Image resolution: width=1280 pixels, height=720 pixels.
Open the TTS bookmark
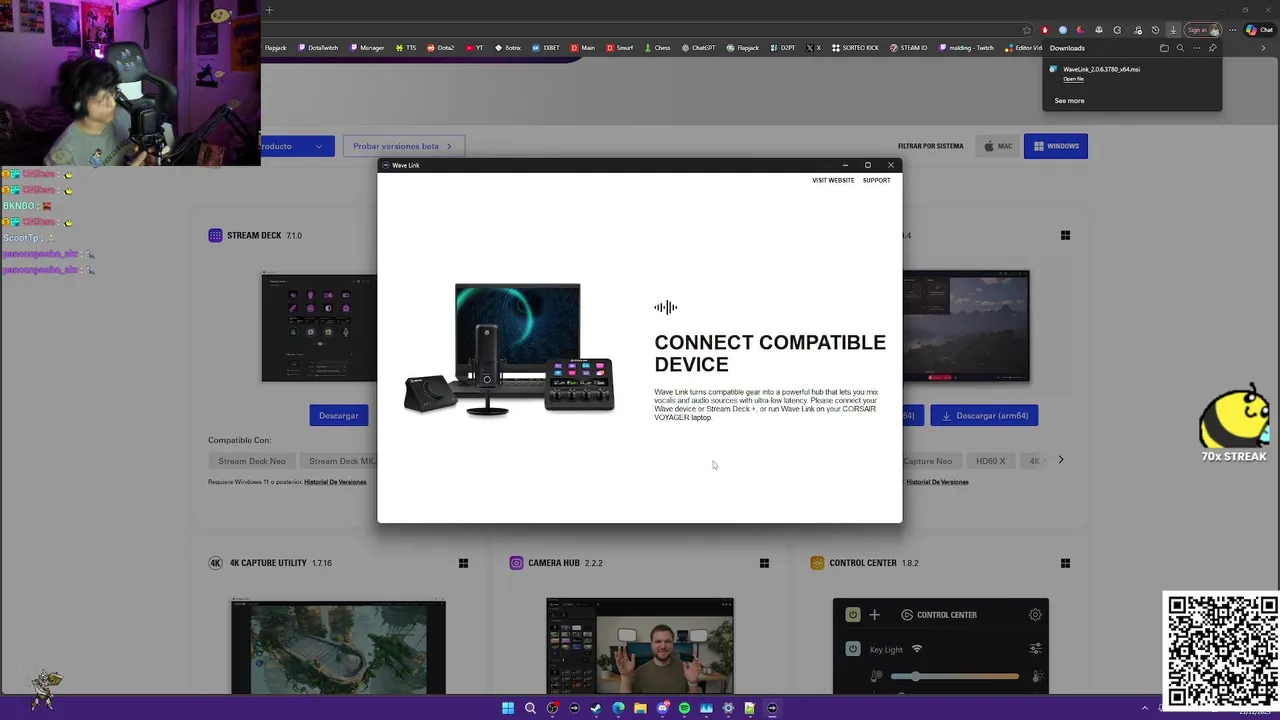(x=406, y=48)
